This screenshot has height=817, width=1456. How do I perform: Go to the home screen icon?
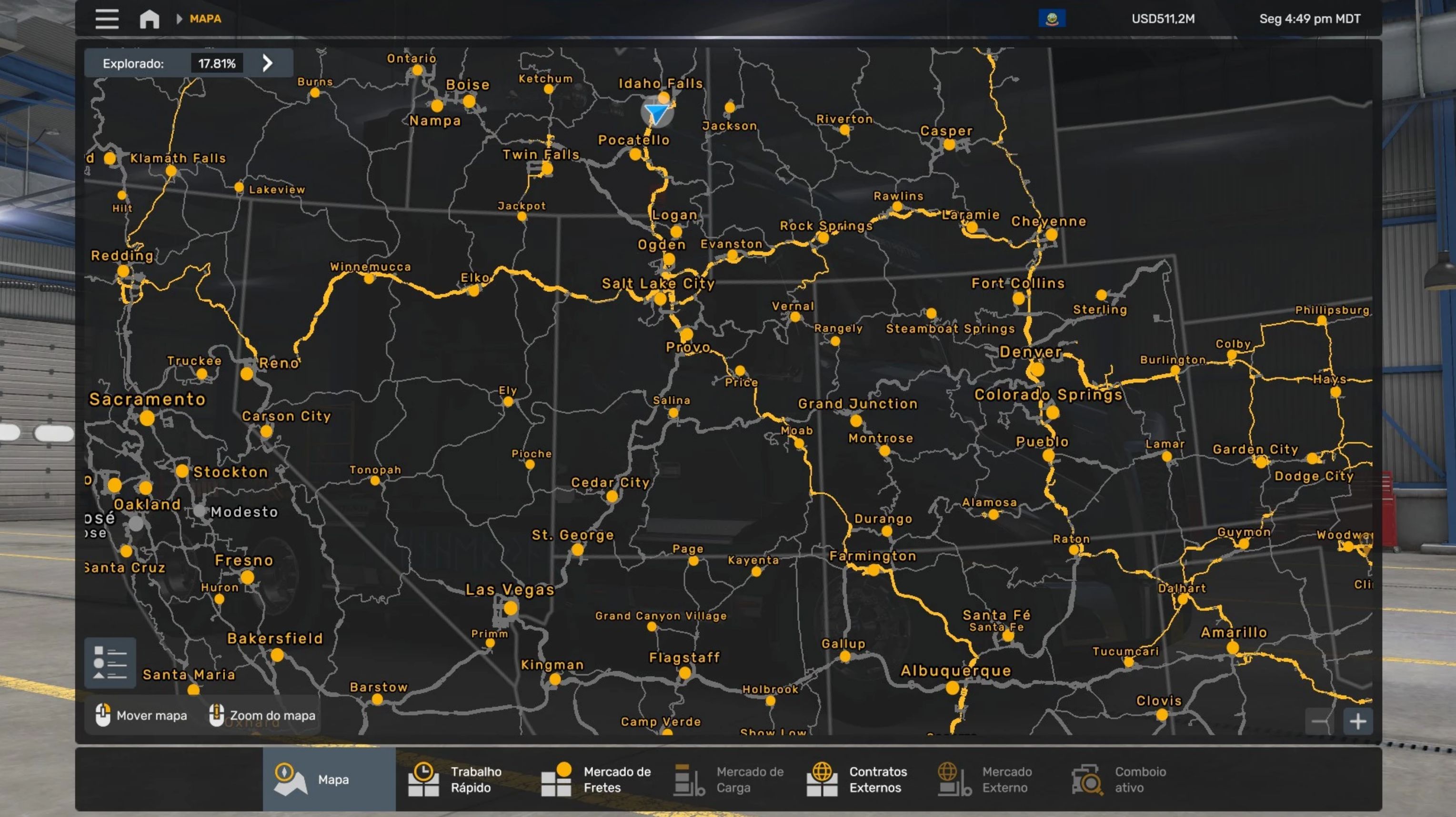[149, 19]
